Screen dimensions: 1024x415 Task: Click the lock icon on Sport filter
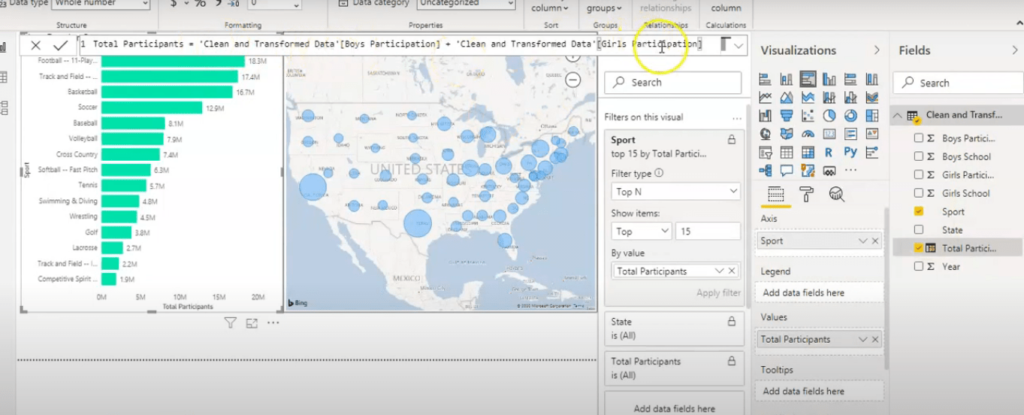click(731, 141)
